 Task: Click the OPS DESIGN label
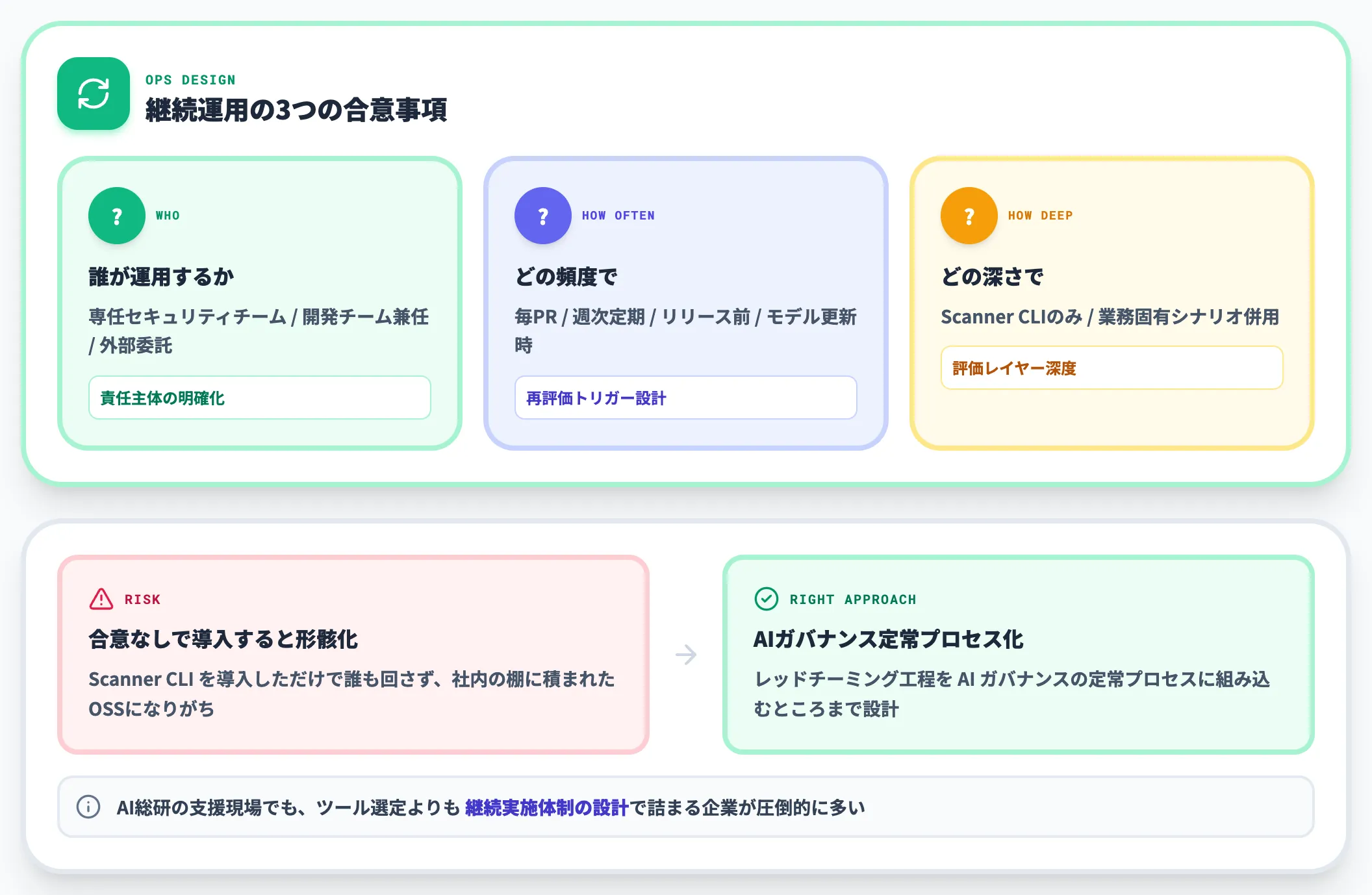tap(190, 80)
